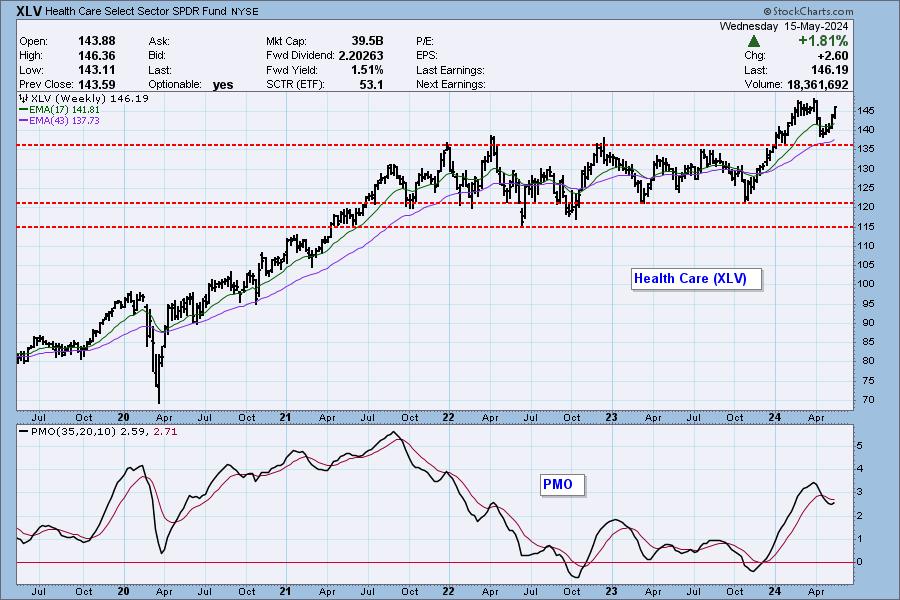This screenshot has height=600, width=900.
Task: Click the EPS label
Action: (426, 56)
